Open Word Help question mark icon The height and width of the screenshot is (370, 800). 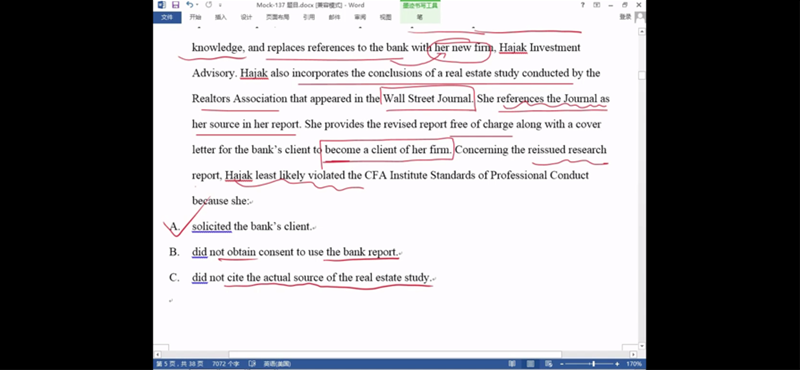(583, 5)
